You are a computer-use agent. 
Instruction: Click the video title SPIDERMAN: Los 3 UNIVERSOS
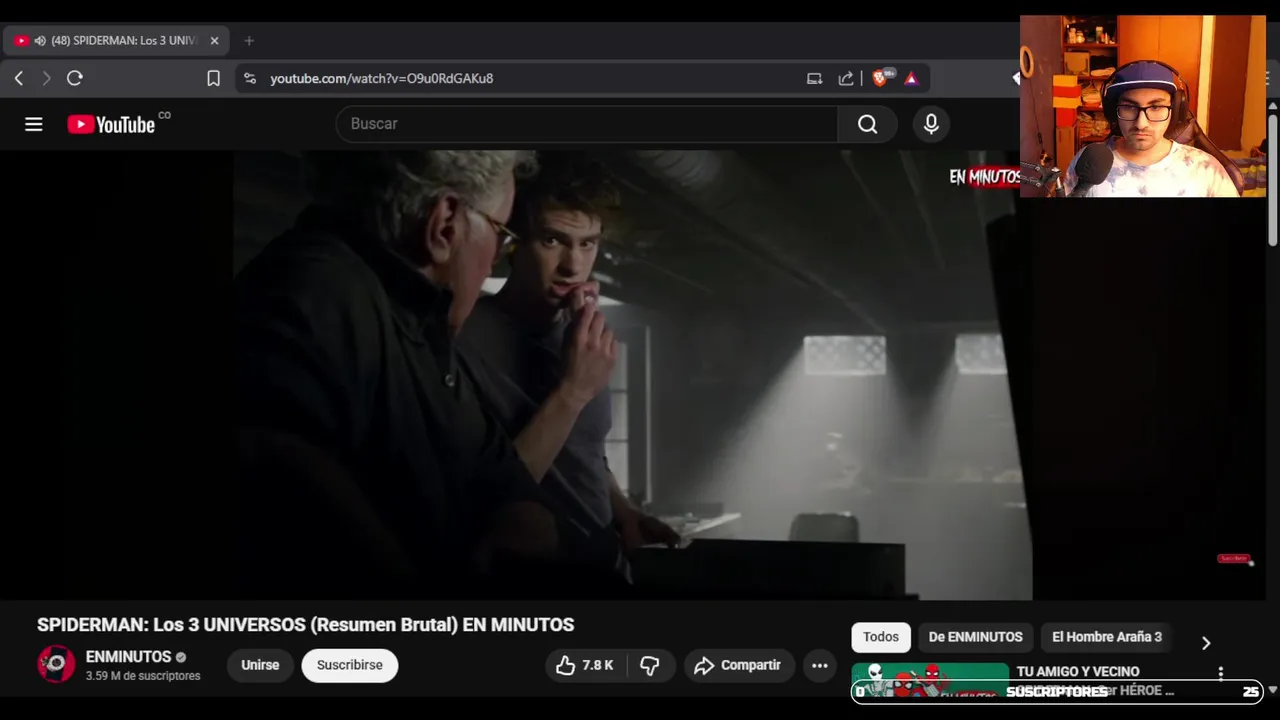[305, 625]
